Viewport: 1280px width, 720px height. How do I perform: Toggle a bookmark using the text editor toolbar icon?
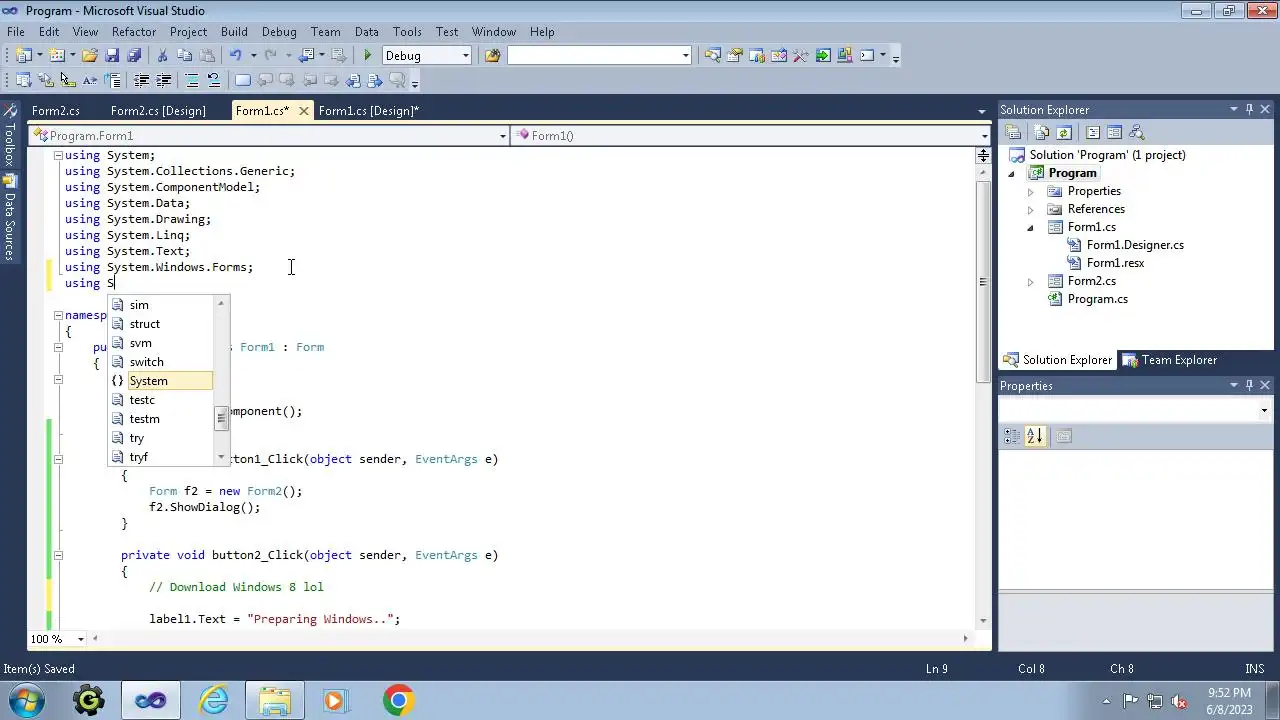[242, 80]
